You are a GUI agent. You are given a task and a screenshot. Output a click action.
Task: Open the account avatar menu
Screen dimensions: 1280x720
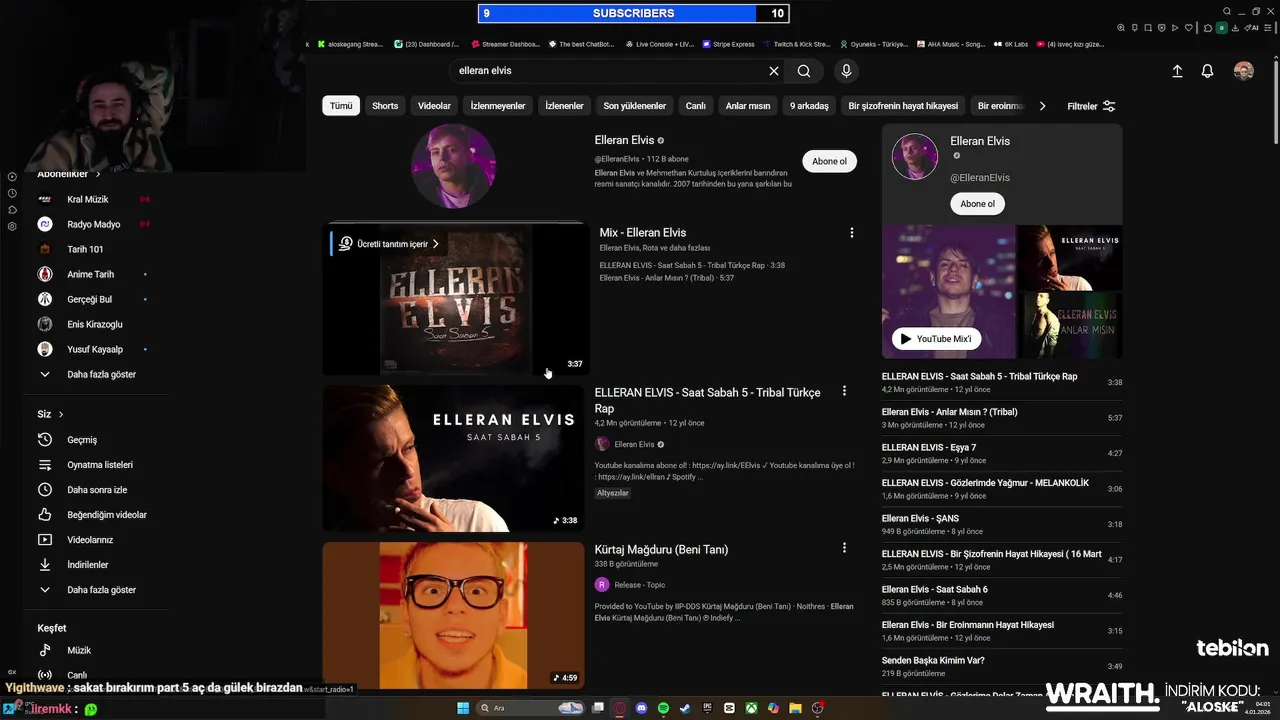[x=1243, y=71]
